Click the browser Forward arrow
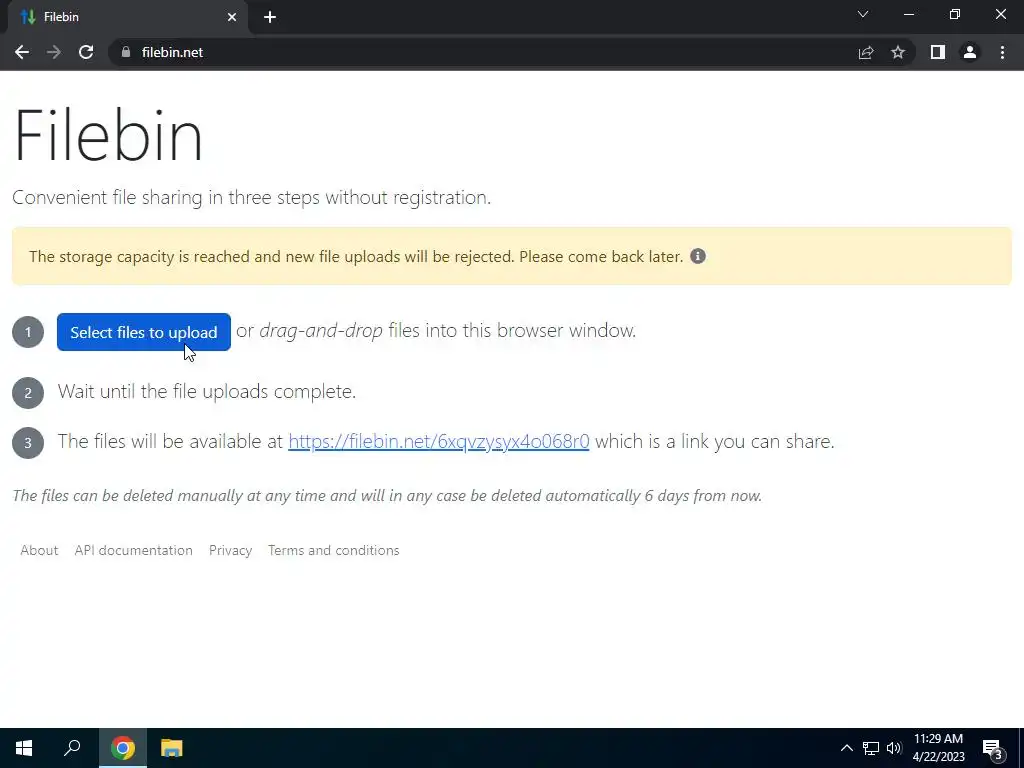Image resolution: width=1024 pixels, height=768 pixels. click(x=54, y=52)
